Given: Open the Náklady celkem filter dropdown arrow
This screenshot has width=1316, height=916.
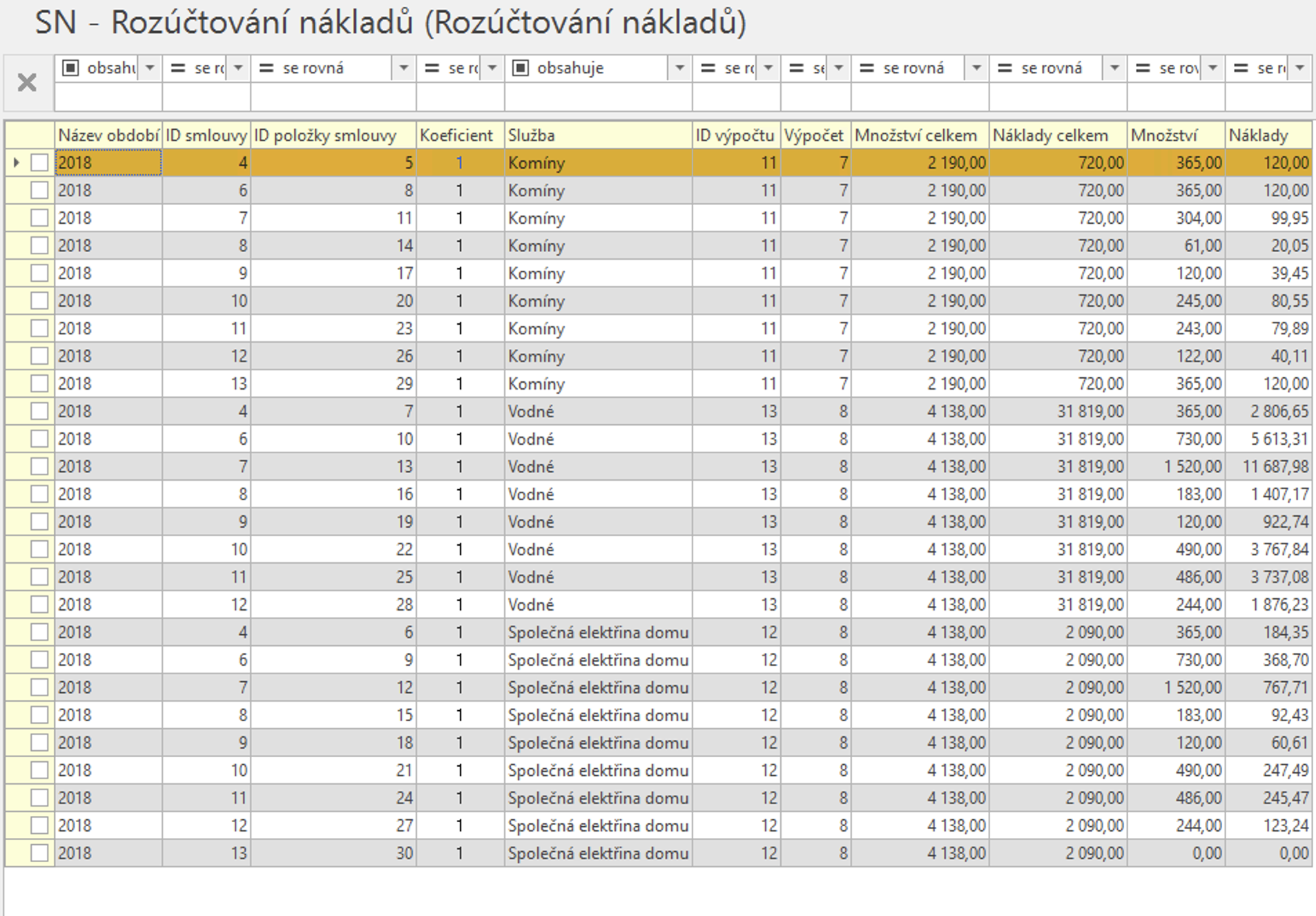Looking at the screenshot, I should tap(1114, 68).
